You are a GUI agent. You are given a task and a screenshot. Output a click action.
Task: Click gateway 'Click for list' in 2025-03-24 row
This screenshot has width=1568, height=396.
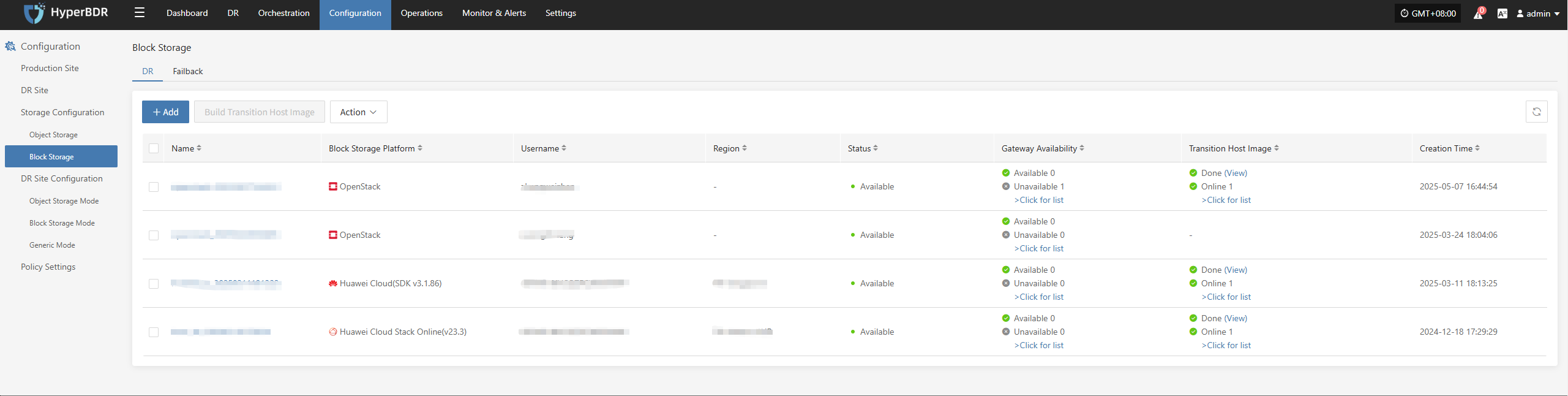pyautogui.click(x=1039, y=248)
